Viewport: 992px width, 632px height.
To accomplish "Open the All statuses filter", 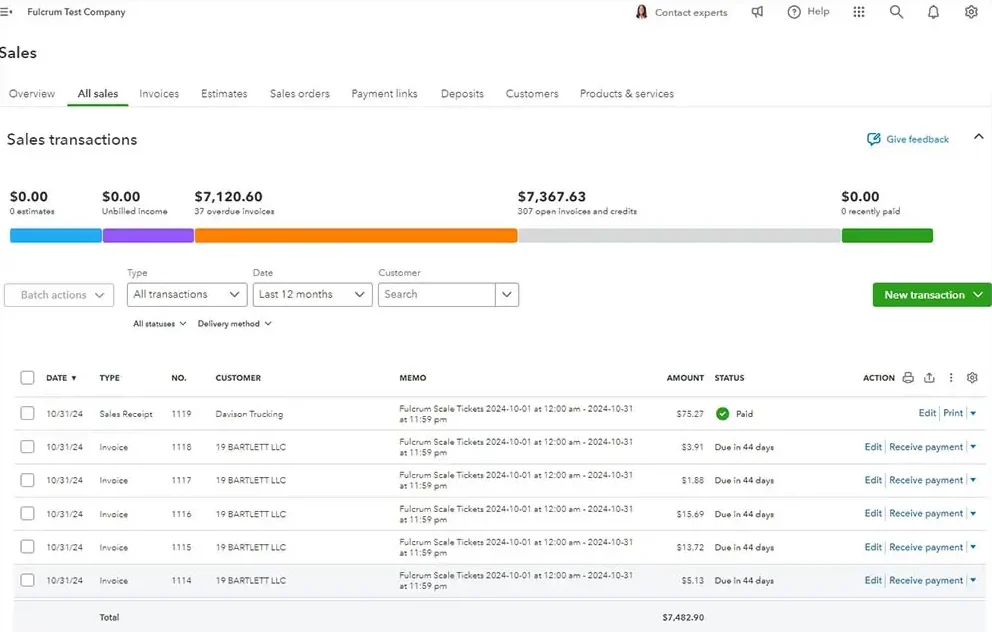I will tap(158, 323).
